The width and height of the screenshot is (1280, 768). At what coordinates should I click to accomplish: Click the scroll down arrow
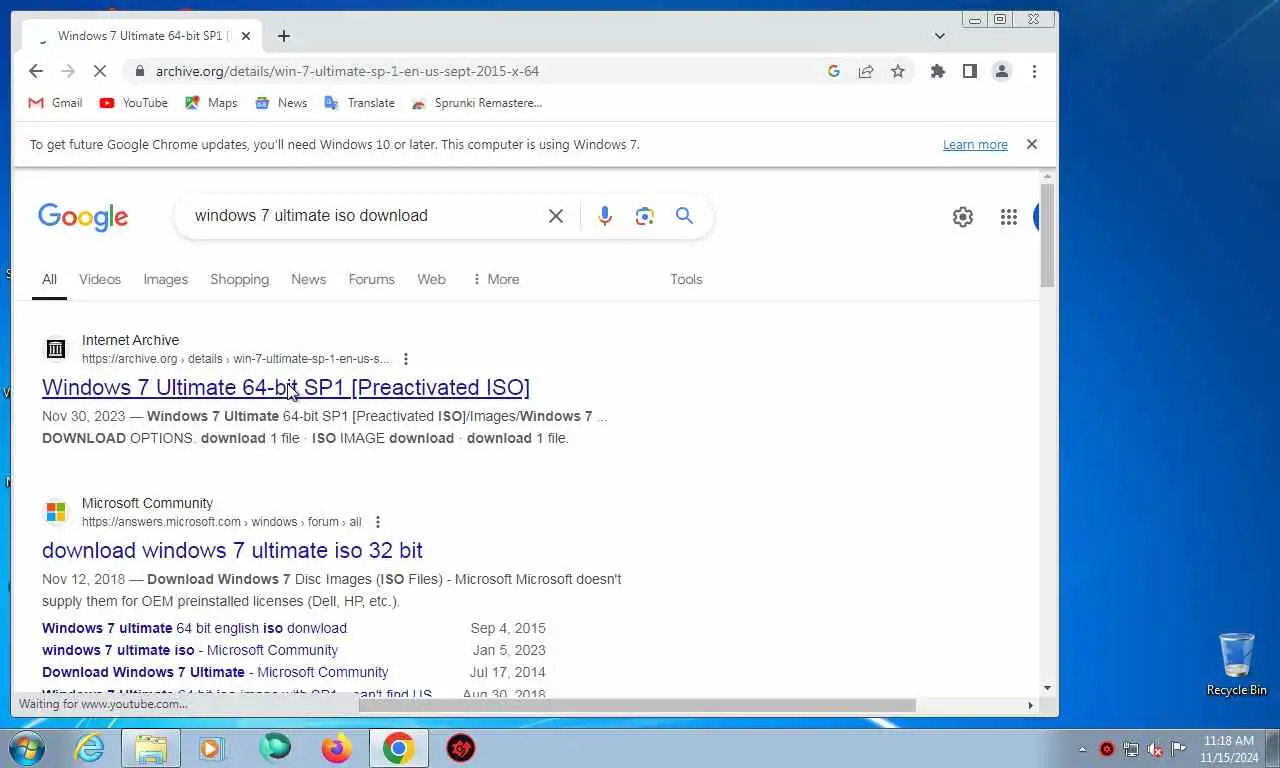(1047, 688)
